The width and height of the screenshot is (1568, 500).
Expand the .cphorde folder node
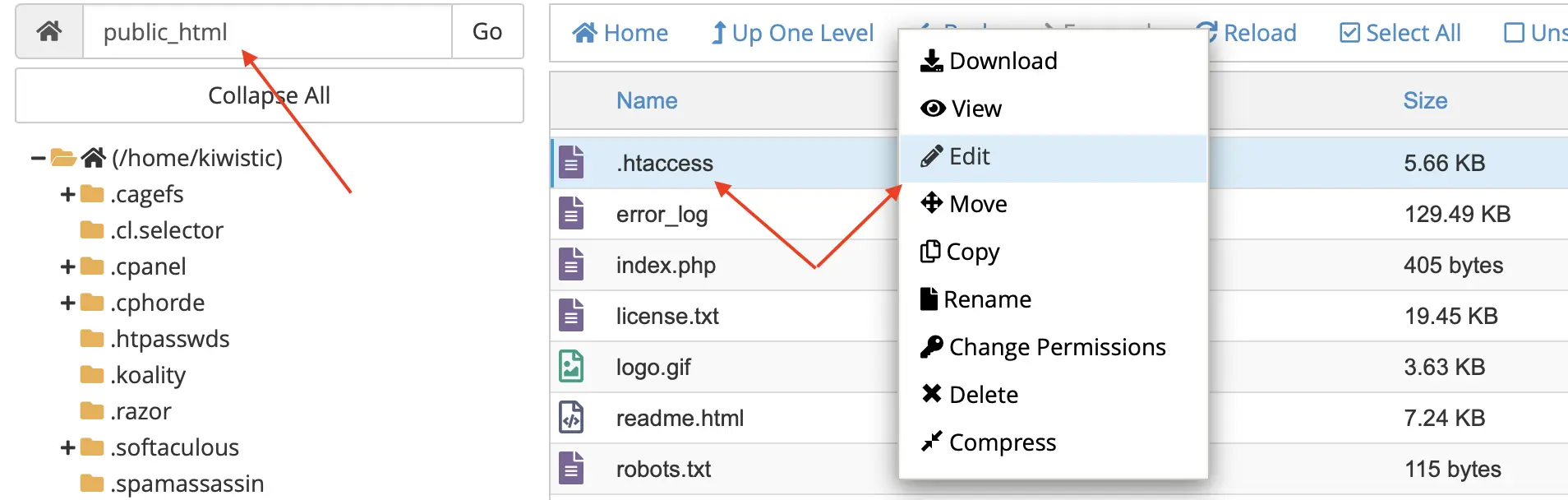[67, 303]
